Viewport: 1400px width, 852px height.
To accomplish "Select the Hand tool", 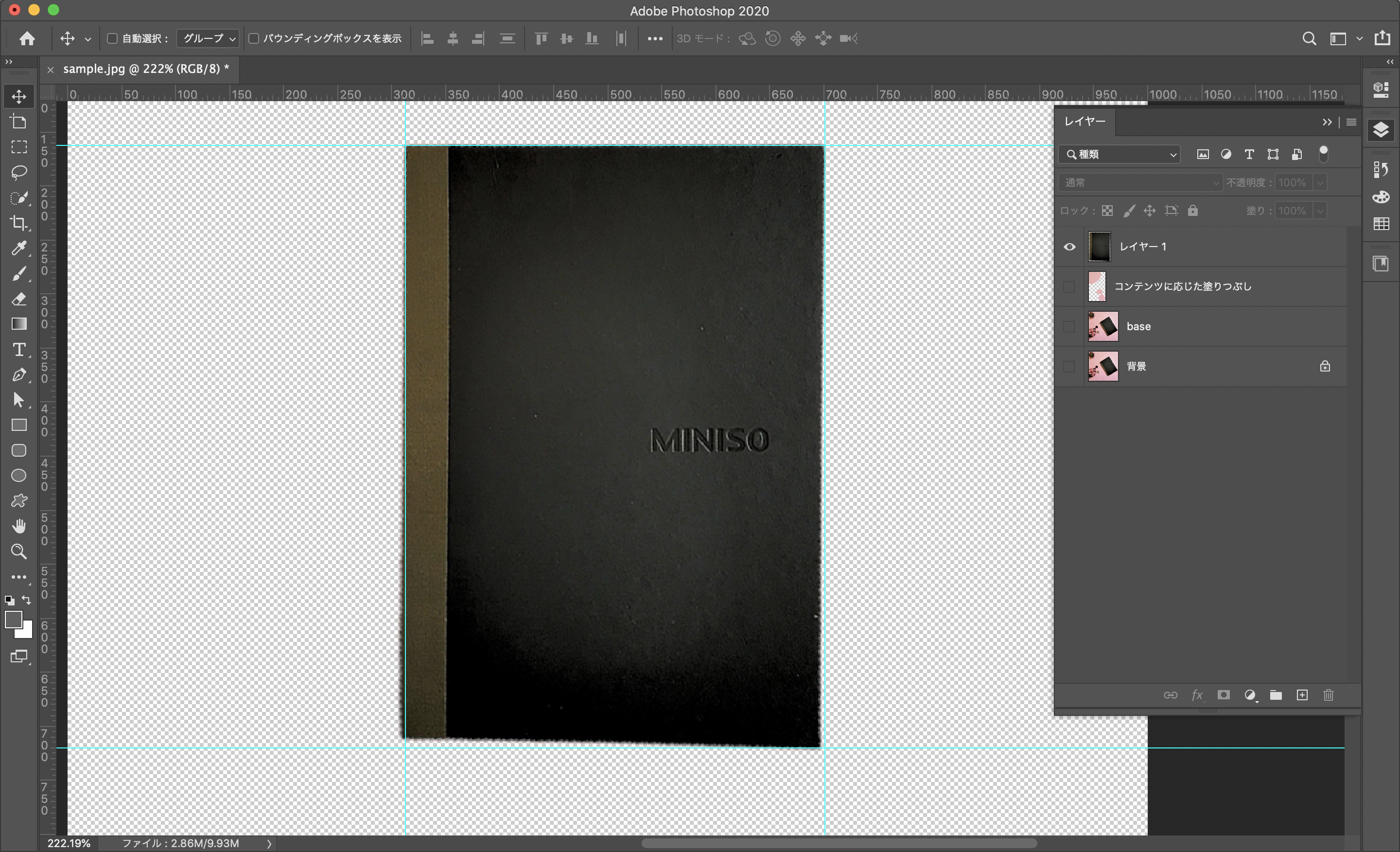I will coord(19,526).
